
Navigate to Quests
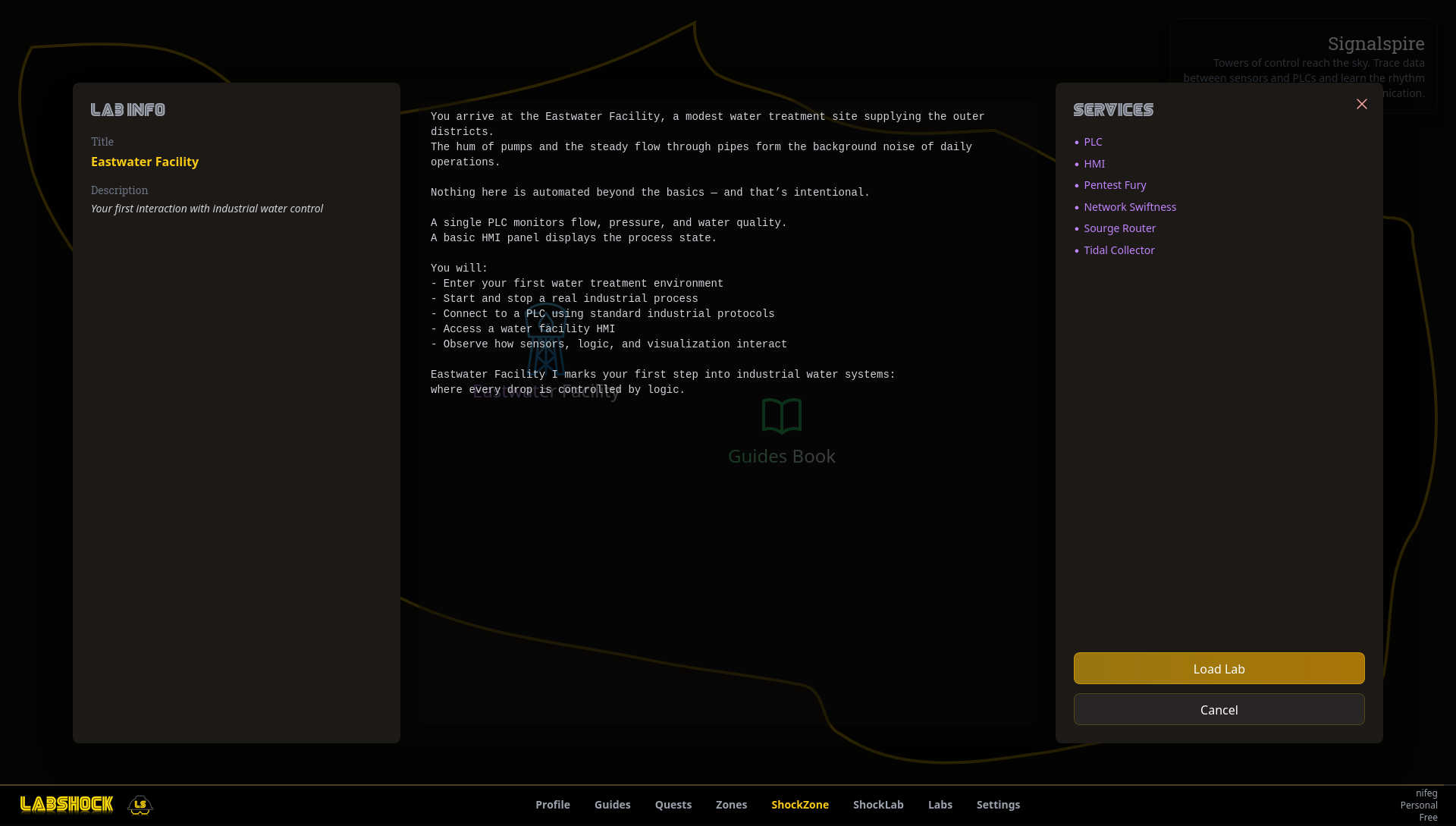pos(673,804)
